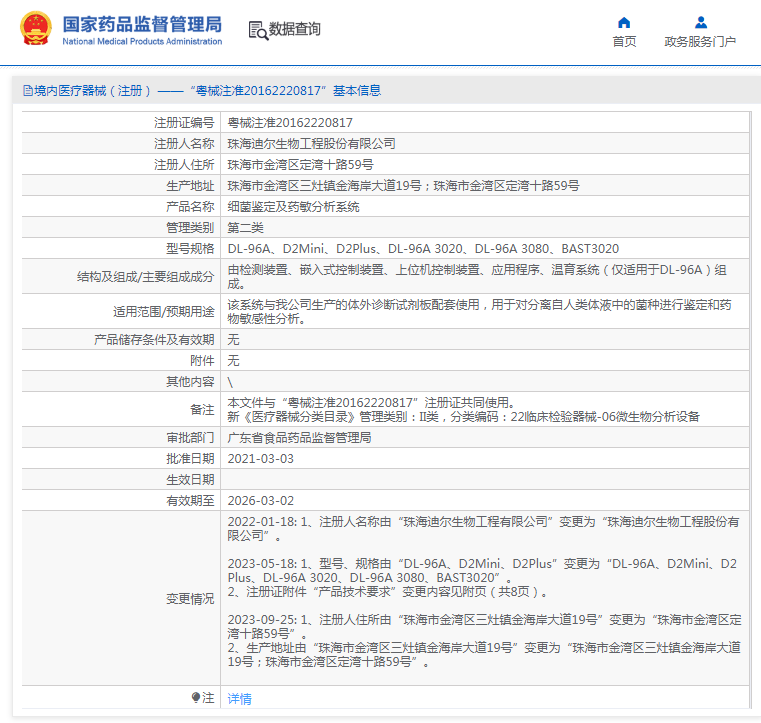Click the 产品名称 label
Image resolution: width=761 pixels, height=723 pixels.
190,207
